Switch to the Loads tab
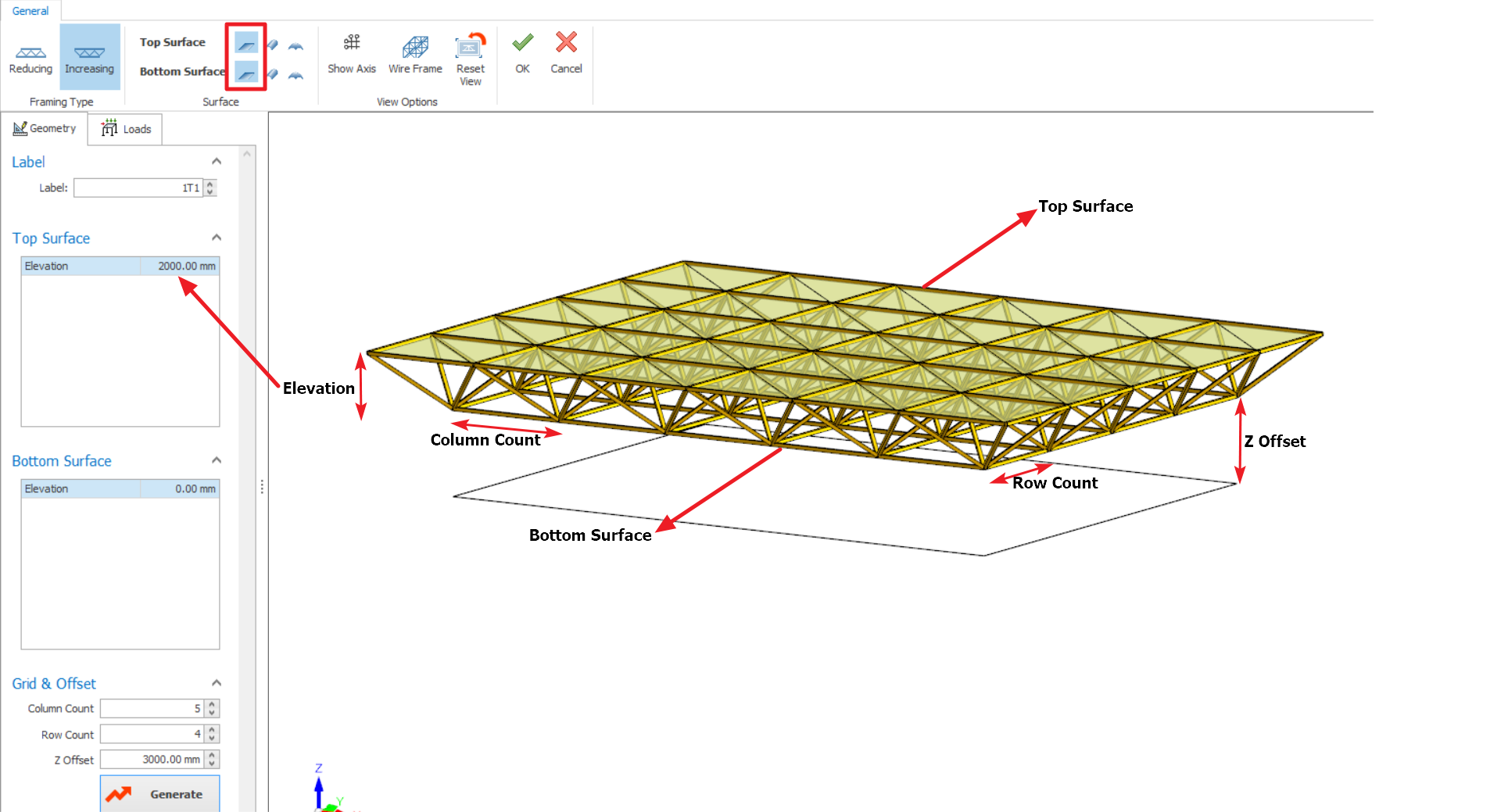1490x812 pixels. [126, 129]
